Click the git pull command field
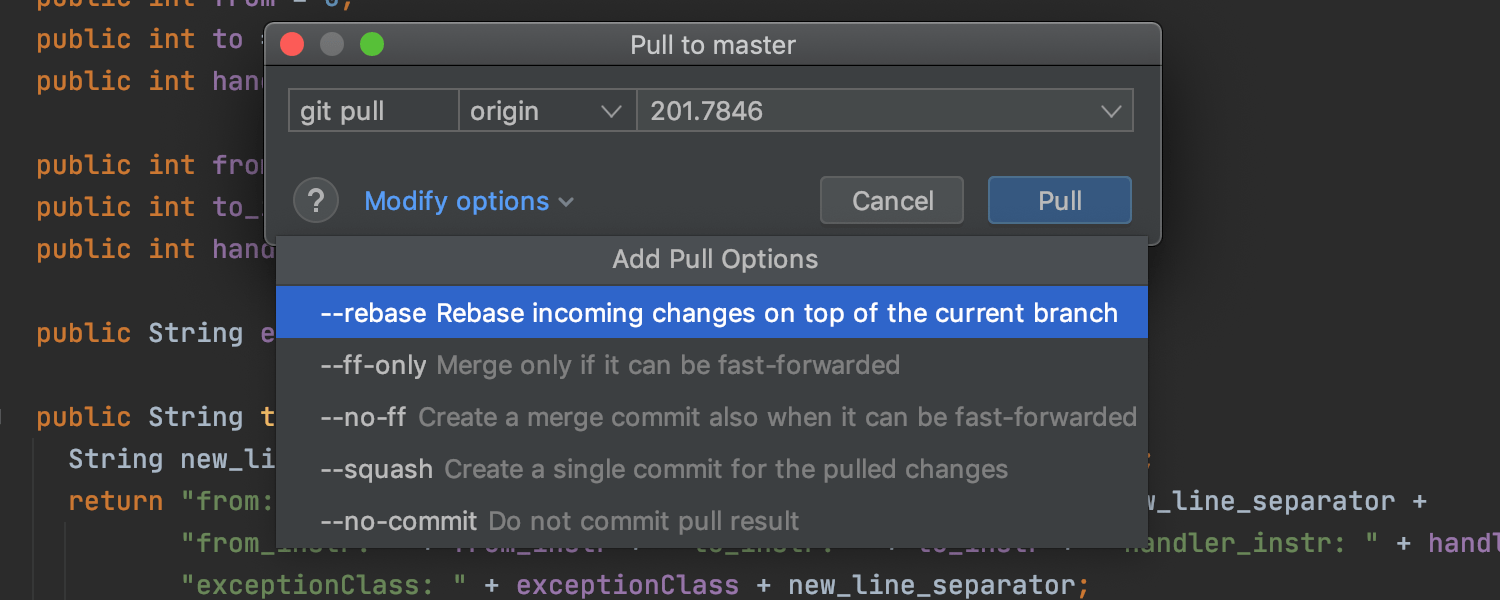1500x600 pixels. pyautogui.click(x=372, y=111)
